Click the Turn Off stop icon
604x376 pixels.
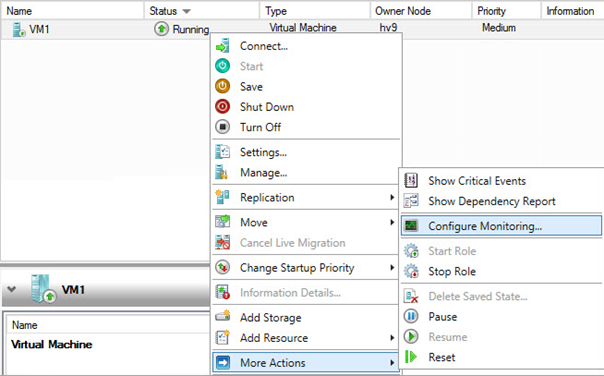coord(222,127)
